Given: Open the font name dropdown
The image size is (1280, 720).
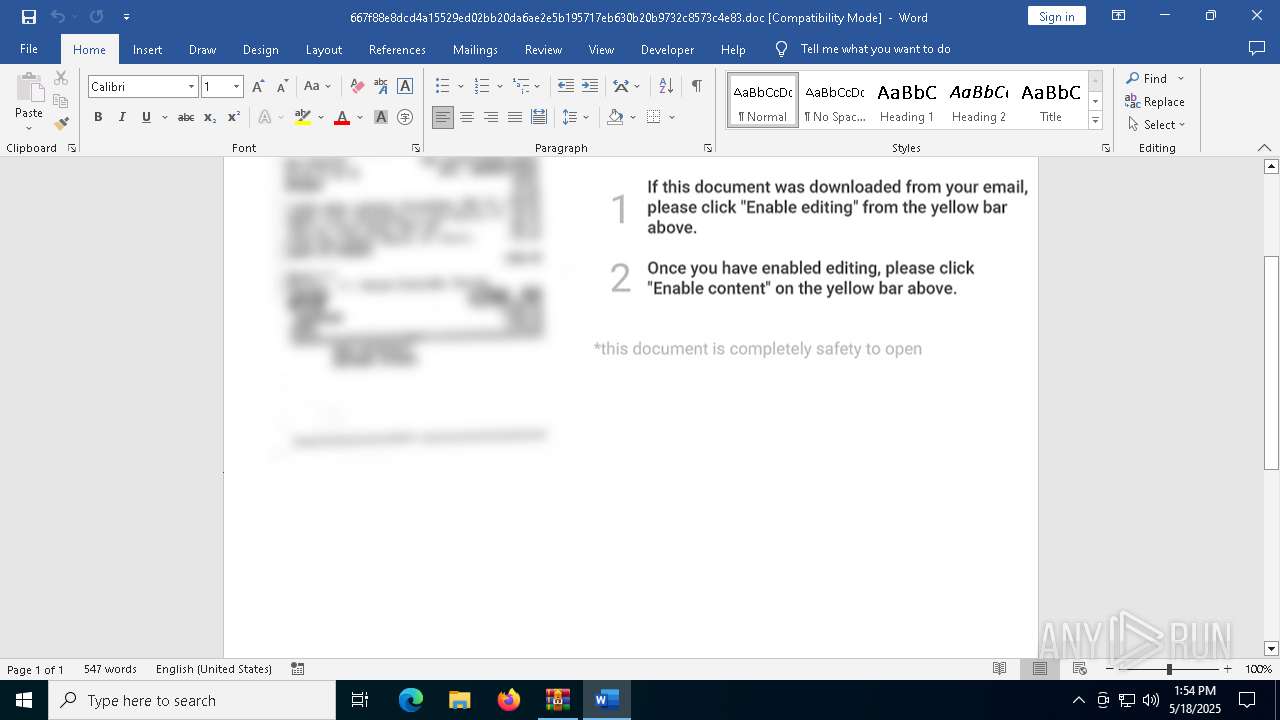Looking at the screenshot, I should (191, 87).
